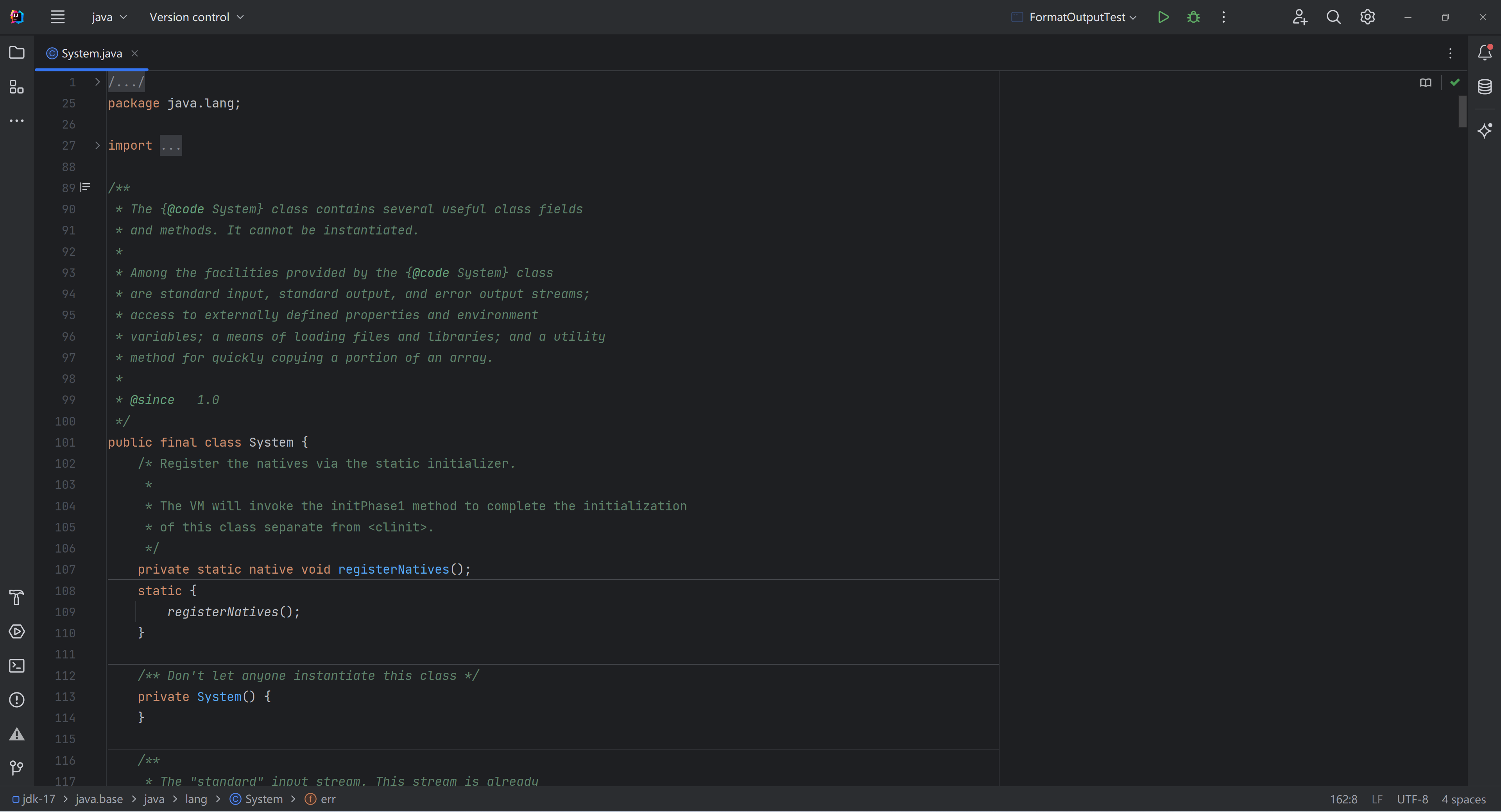Click the java breadcrumb in navigation bar
The image size is (1501, 812).
click(x=154, y=799)
